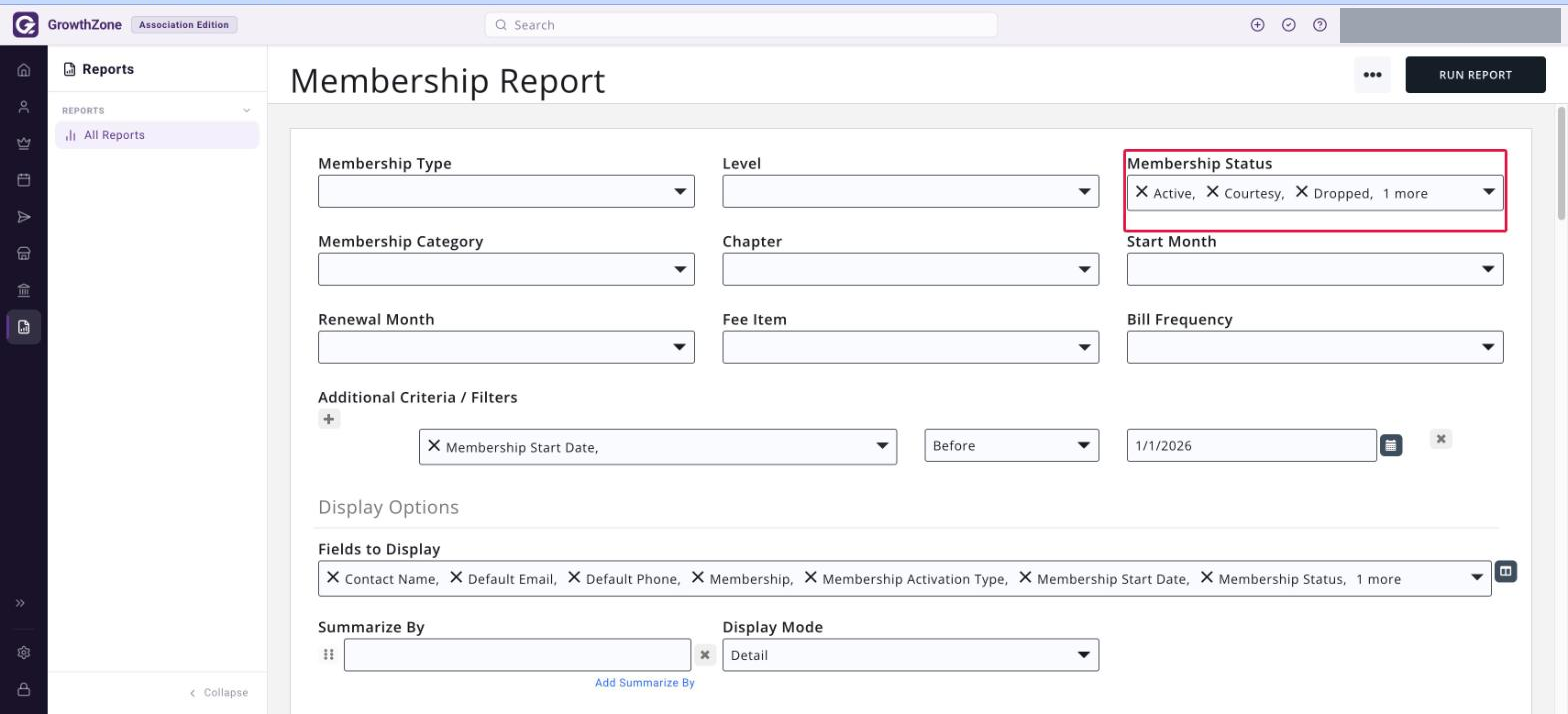This screenshot has width=1568, height=714.
Task: Open the Contacts person icon
Action: (24, 107)
